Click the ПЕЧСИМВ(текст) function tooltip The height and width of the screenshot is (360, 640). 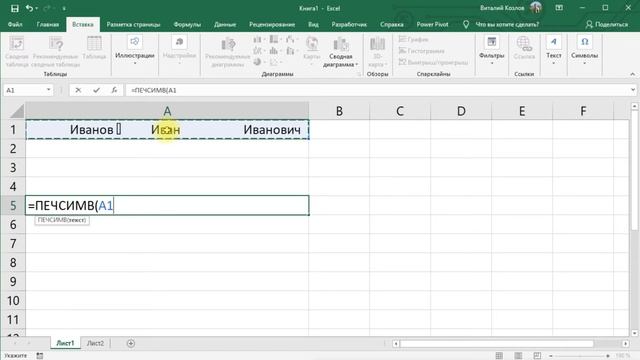coord(62,220)
